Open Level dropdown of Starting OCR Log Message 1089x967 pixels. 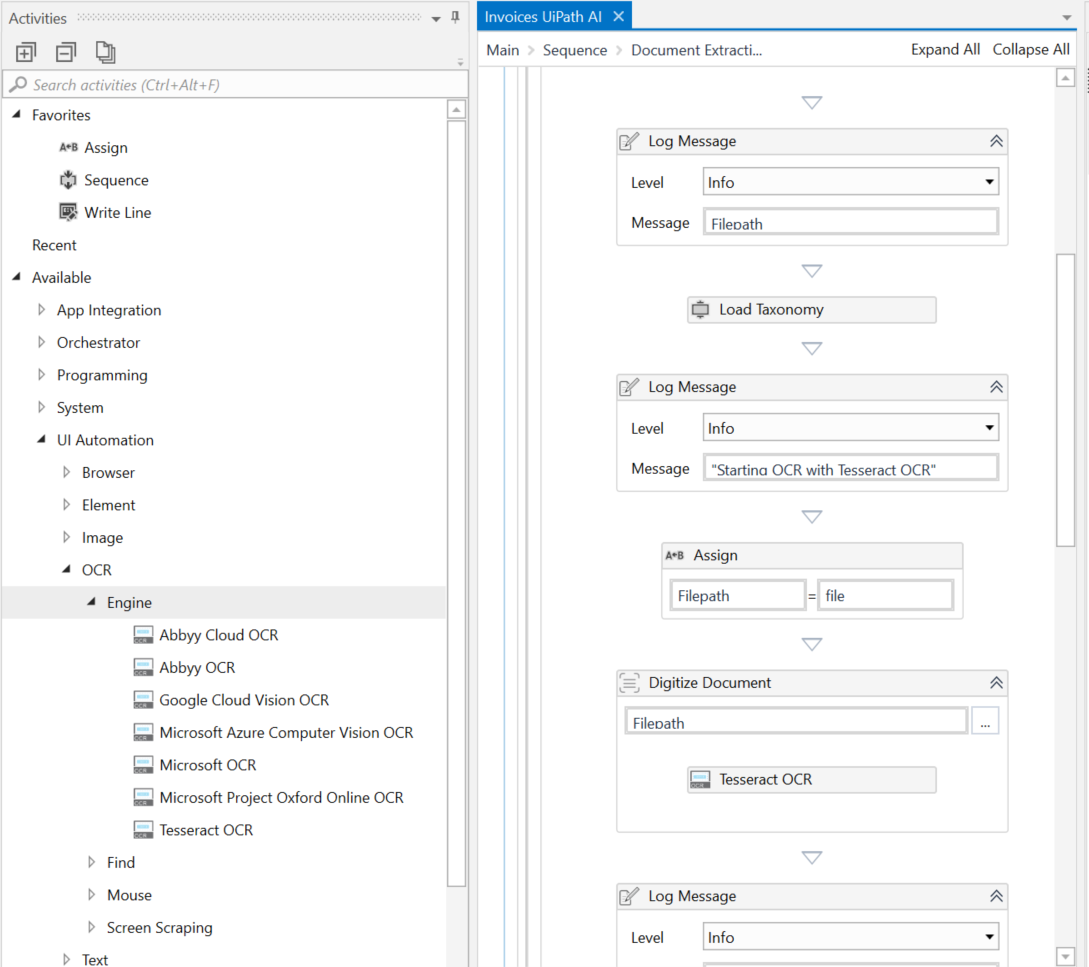[989, 428]
